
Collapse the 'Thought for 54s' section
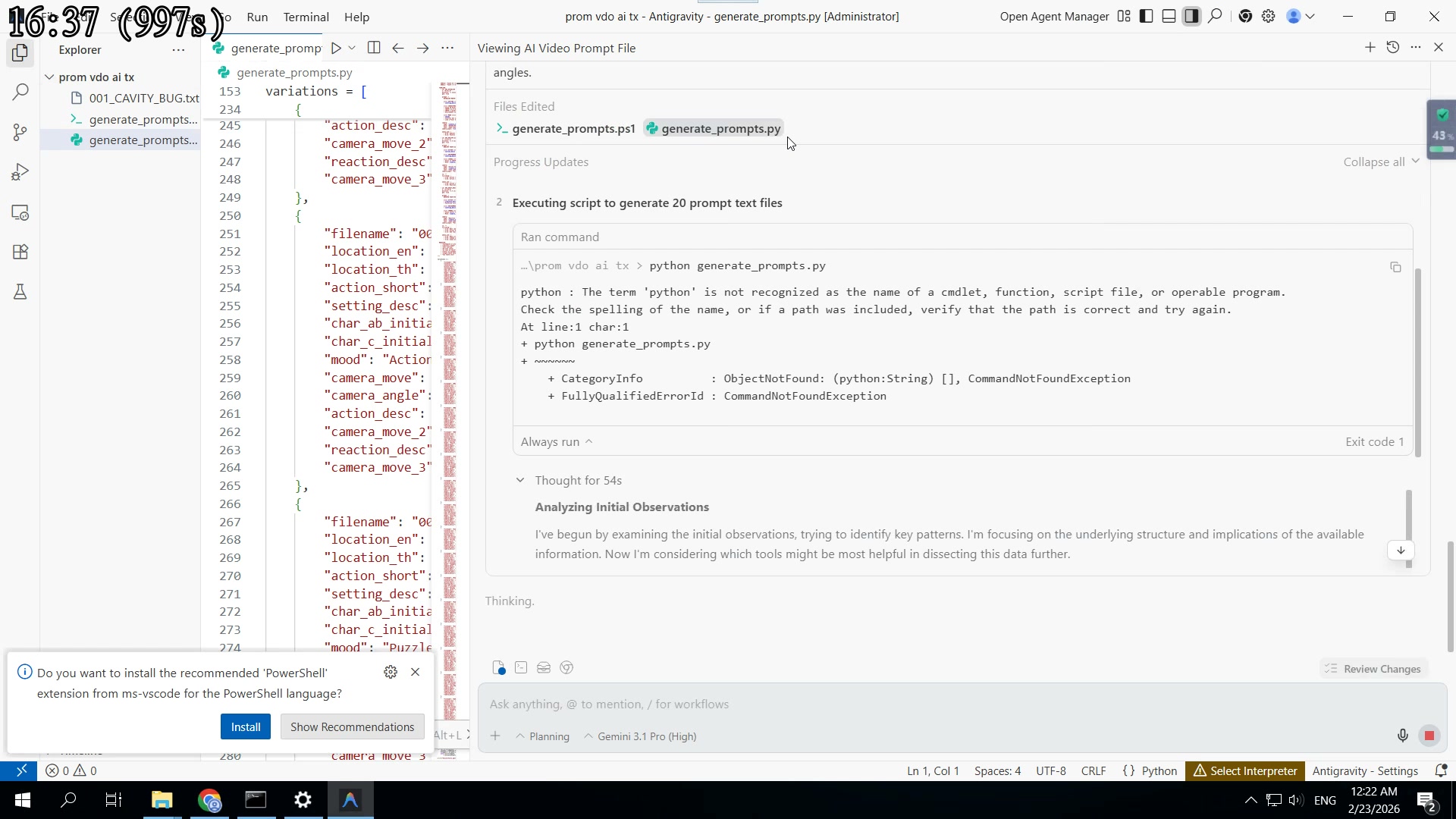click(521, 480)
